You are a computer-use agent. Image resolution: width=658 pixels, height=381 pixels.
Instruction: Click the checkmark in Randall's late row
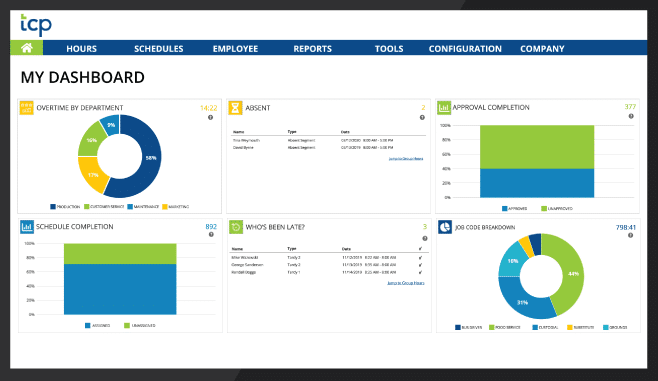420,272
